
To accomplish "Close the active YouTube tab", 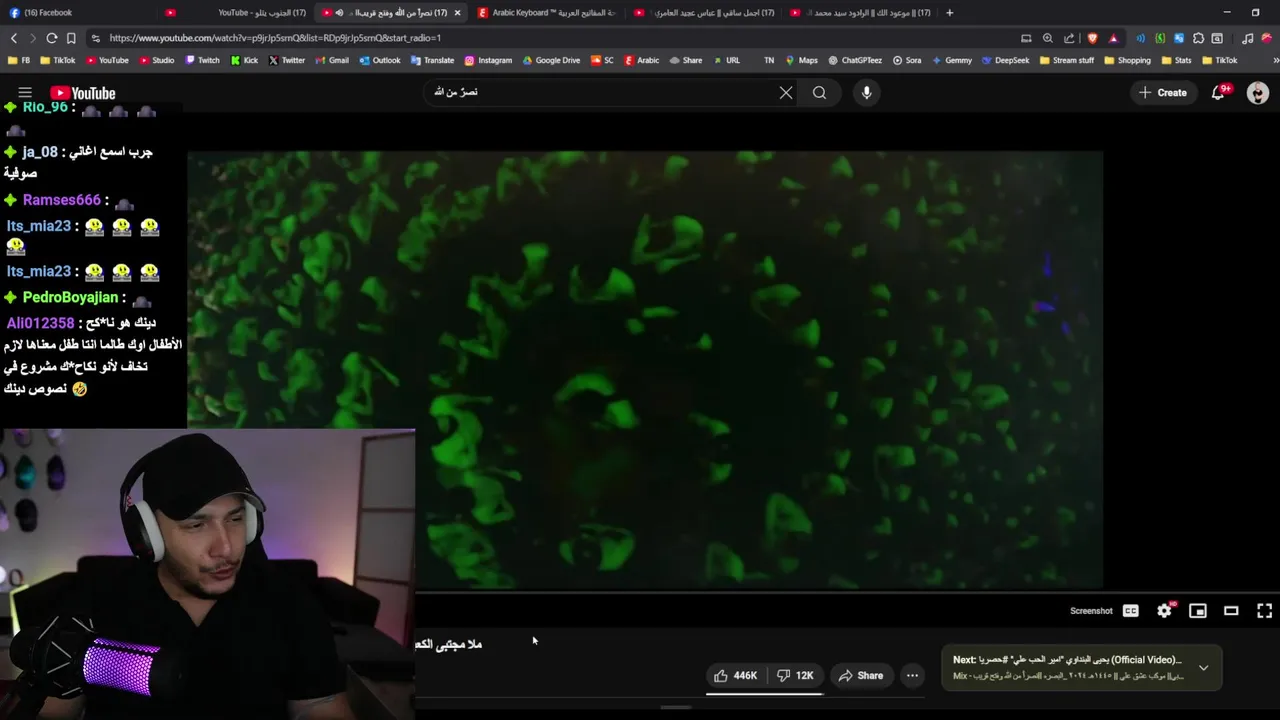I will tap(457, 13).
